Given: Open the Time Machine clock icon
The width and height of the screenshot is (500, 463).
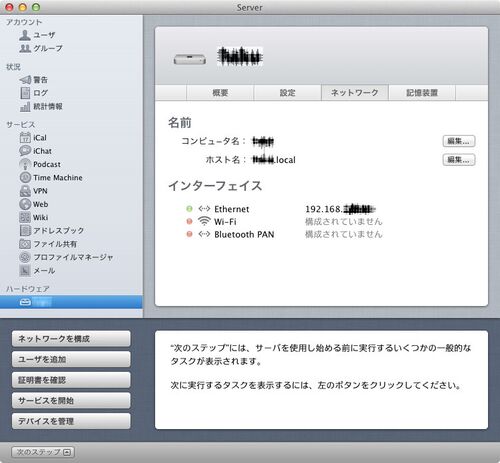Looking at the screenshot, I should coord(25,177).
